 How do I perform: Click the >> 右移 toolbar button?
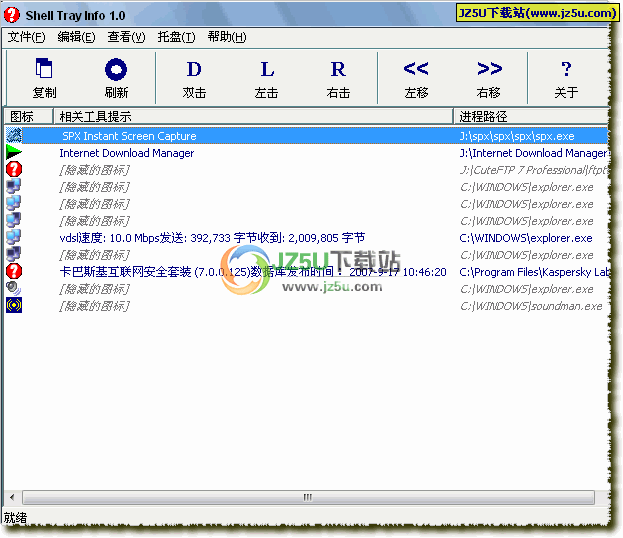pyautogui.click(x=489, y=78)
